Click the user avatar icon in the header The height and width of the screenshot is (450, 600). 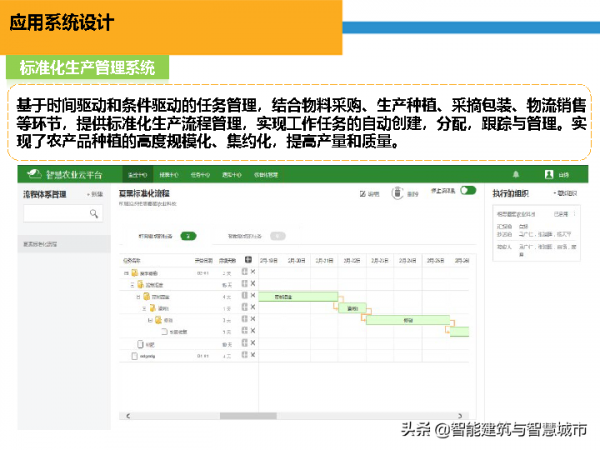(x=549, y=174)
